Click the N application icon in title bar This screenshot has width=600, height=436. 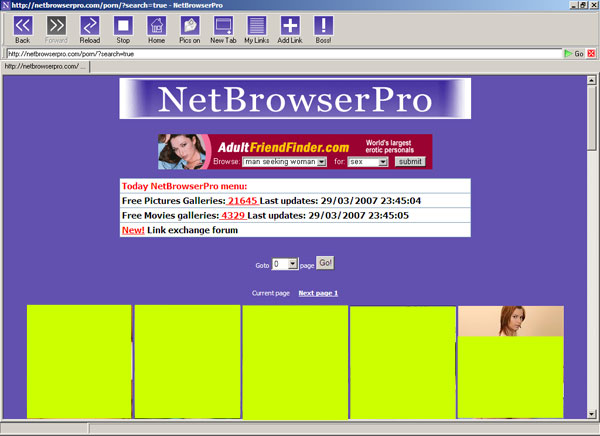click(5, 5)
